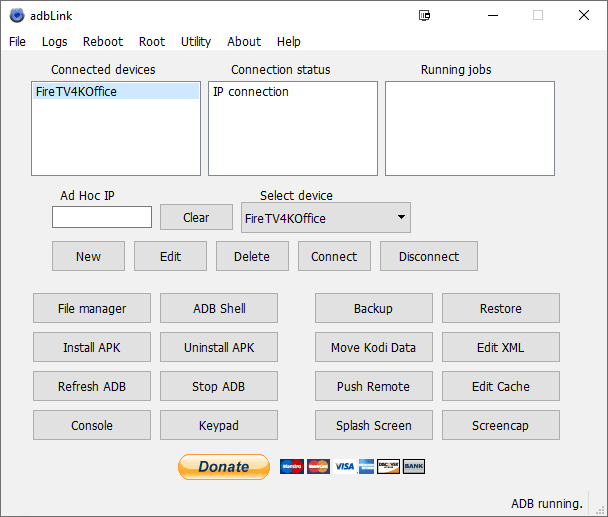This screenshot has height=517, width=608.
Task: Click the Bank payment icon
Action: click(414, 466)
